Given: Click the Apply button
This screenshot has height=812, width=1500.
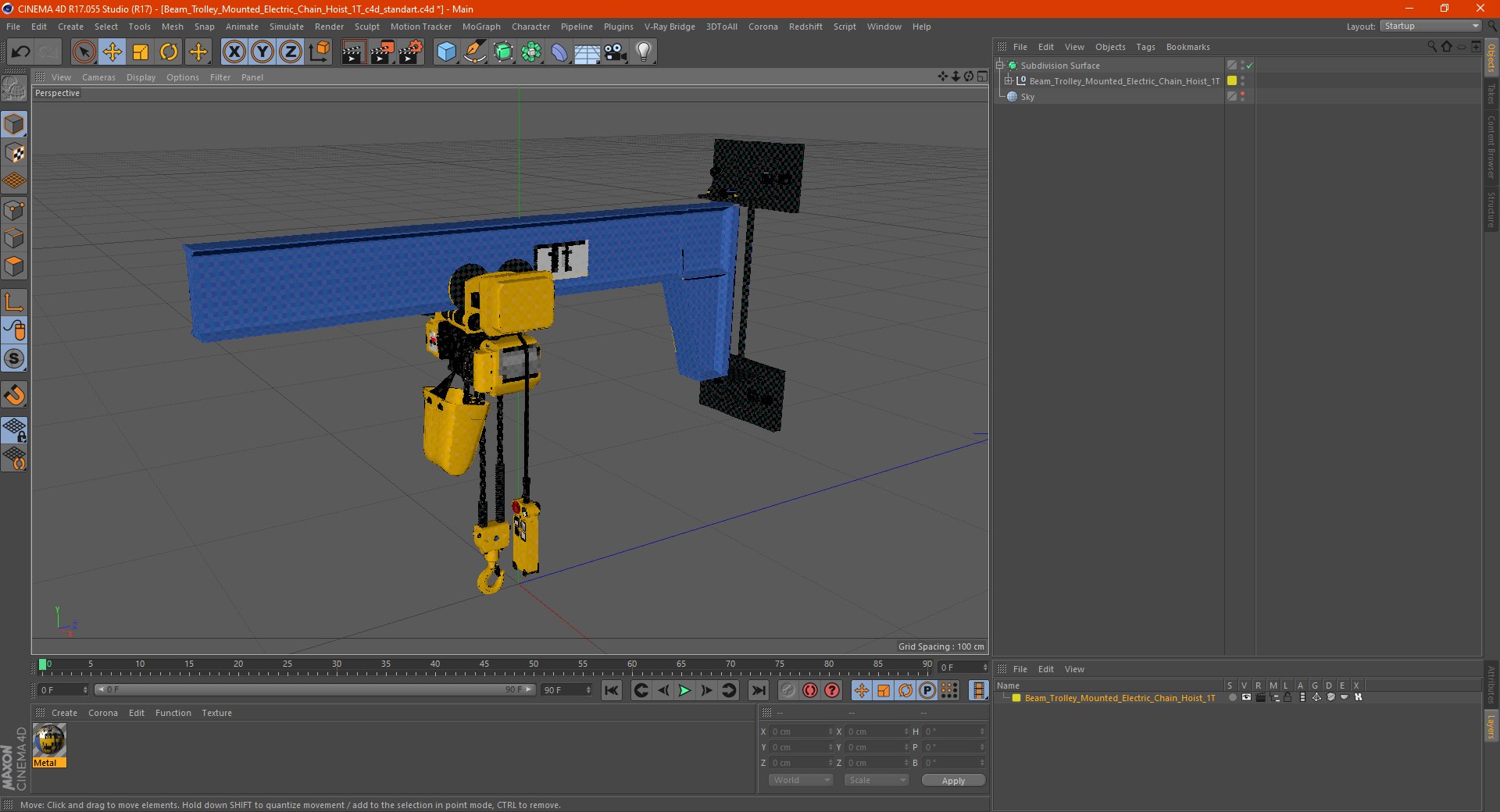Looking at the screenshot, I should (x=953, y=781).
